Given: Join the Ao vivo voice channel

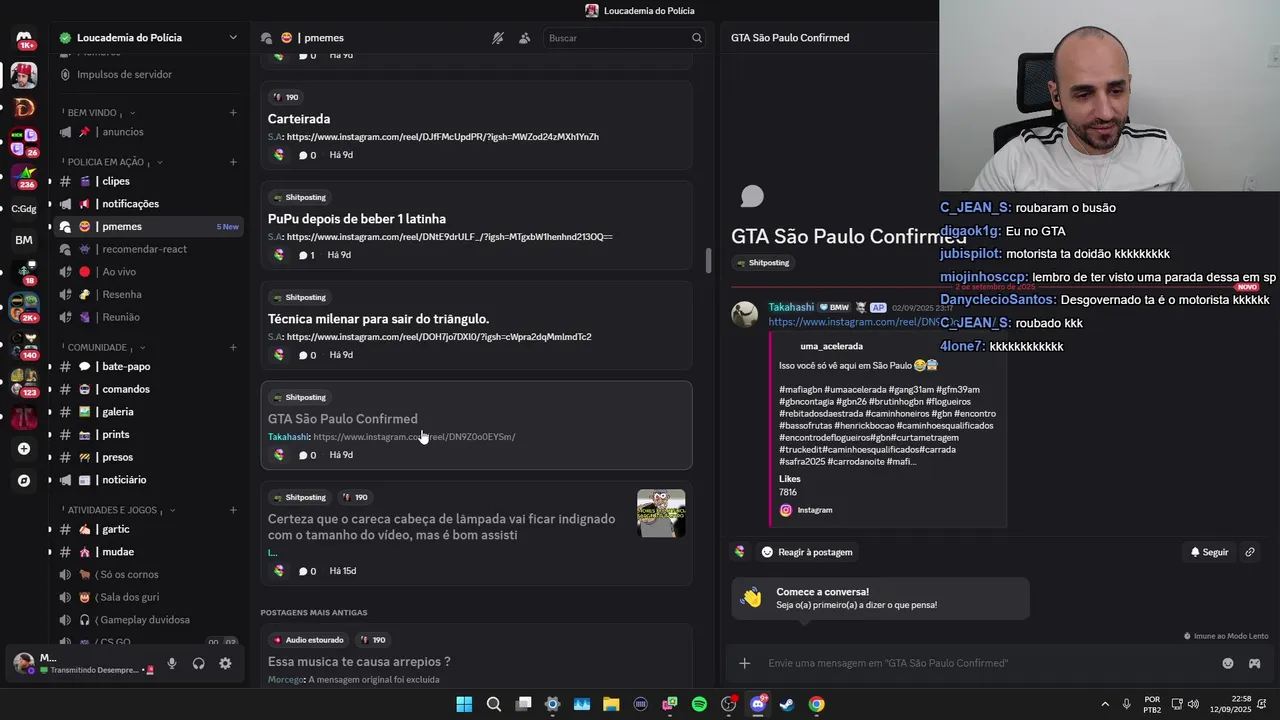Looking at the screenshot, I should point(149,272).
